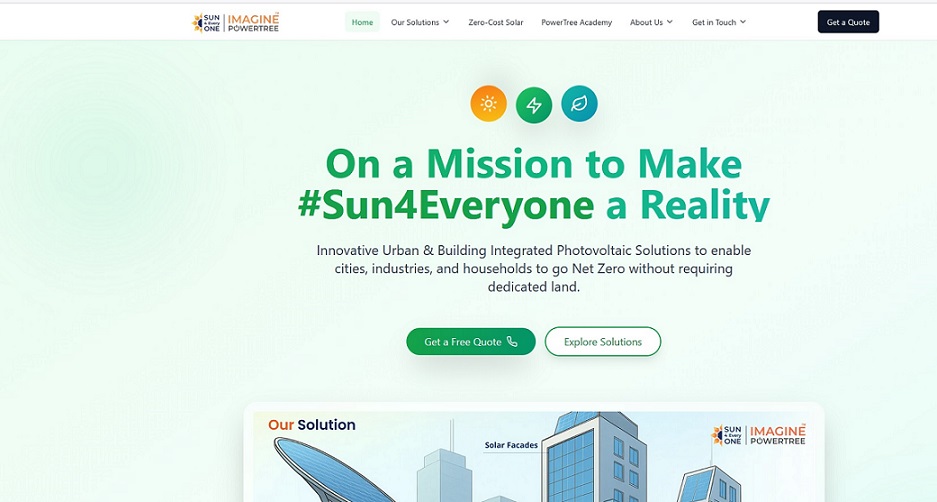Click the Our Solution banner image
937x502 pixels.
coord(534,456)
